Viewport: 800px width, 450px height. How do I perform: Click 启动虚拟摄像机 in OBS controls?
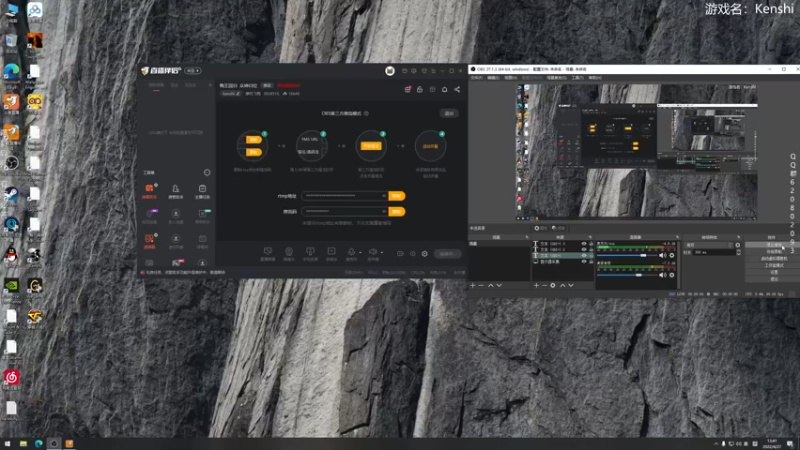click(x=773, y=259)
